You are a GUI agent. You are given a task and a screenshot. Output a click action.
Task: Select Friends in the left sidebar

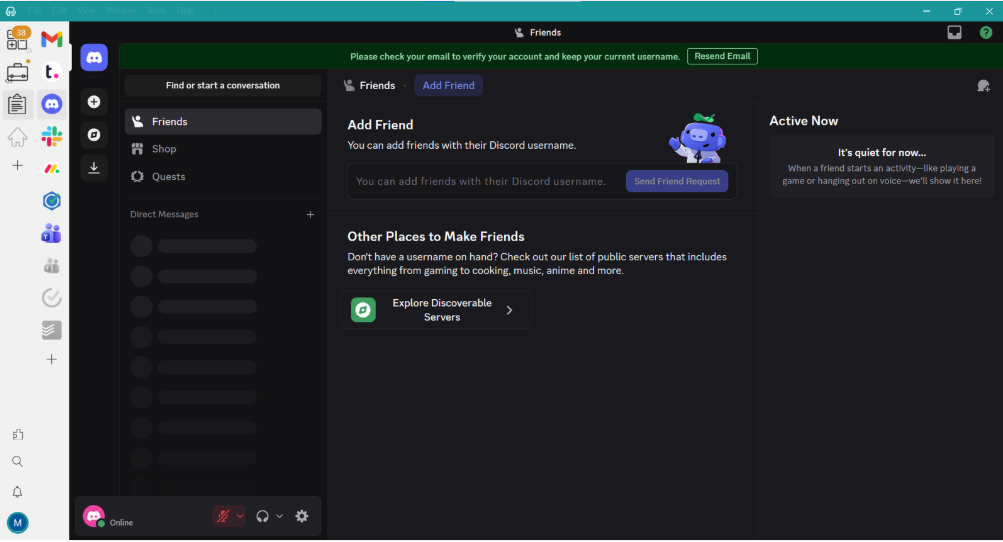coord(223,122)
